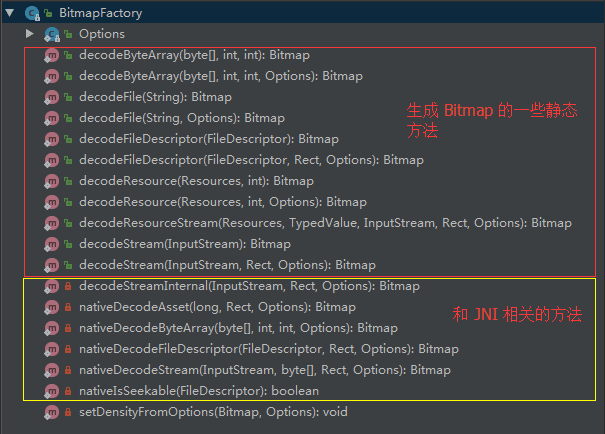Click the private lock icon of nativeIsSeekable
Image resolution: width=605 pixels, height=434 pixels.
[x=68, y=391]
